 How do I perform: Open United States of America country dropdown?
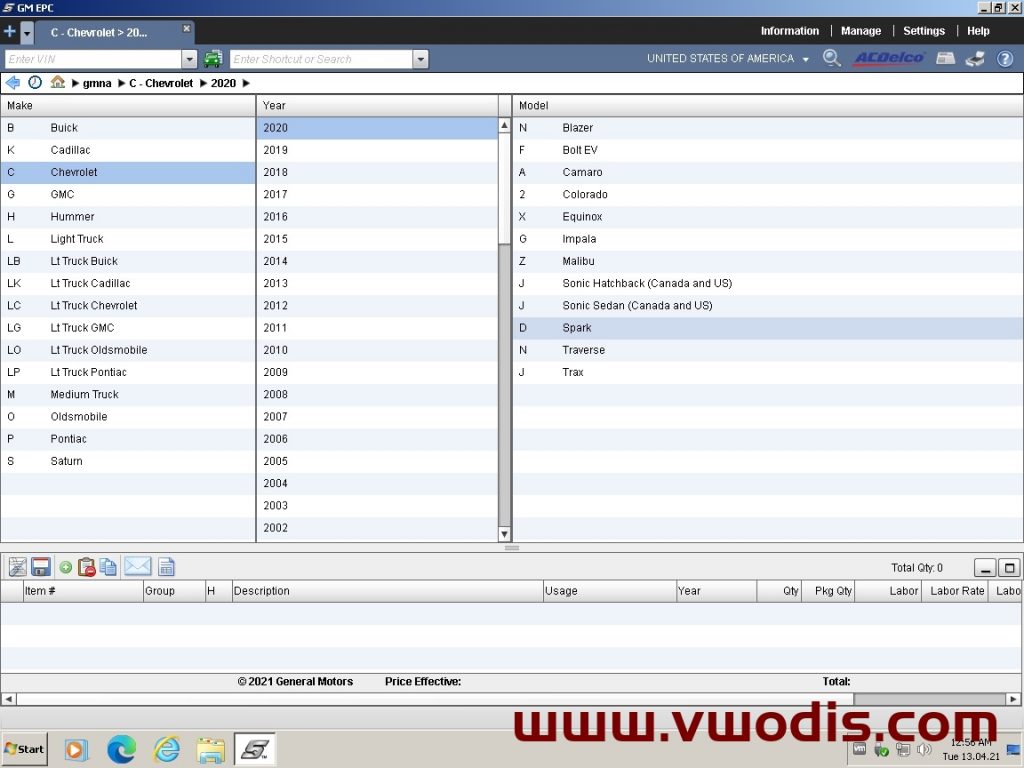pyautogui.click(x=728, y=58)
